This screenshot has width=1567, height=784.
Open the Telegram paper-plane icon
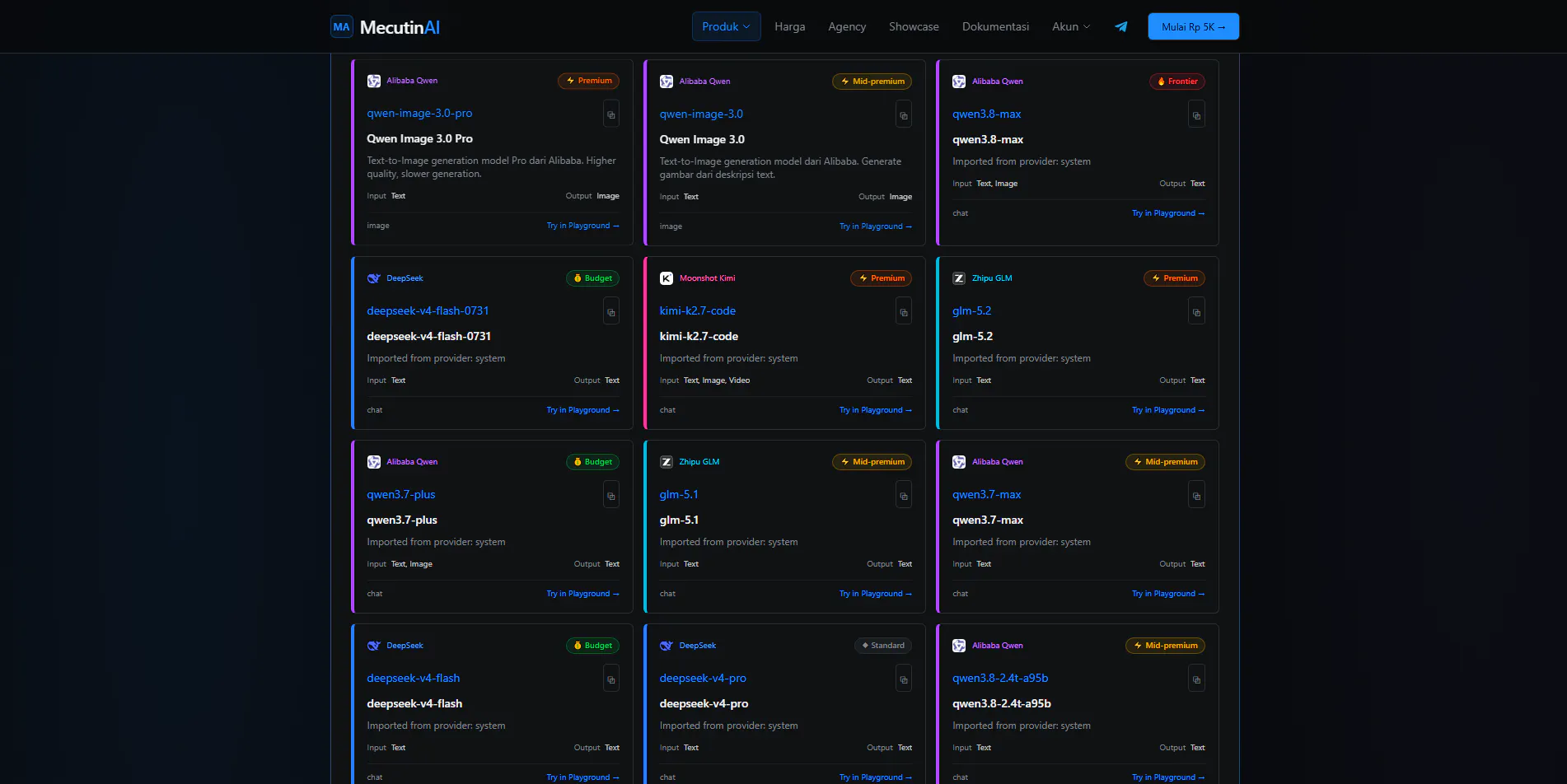[1121, 26]
